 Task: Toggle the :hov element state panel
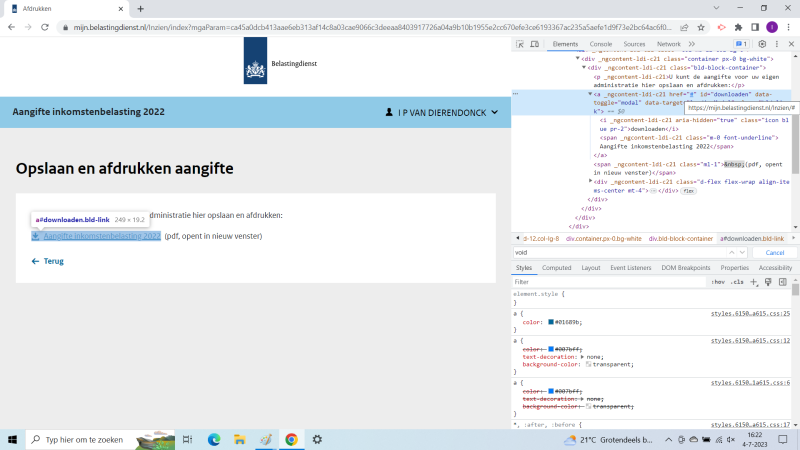pos(717,282)
